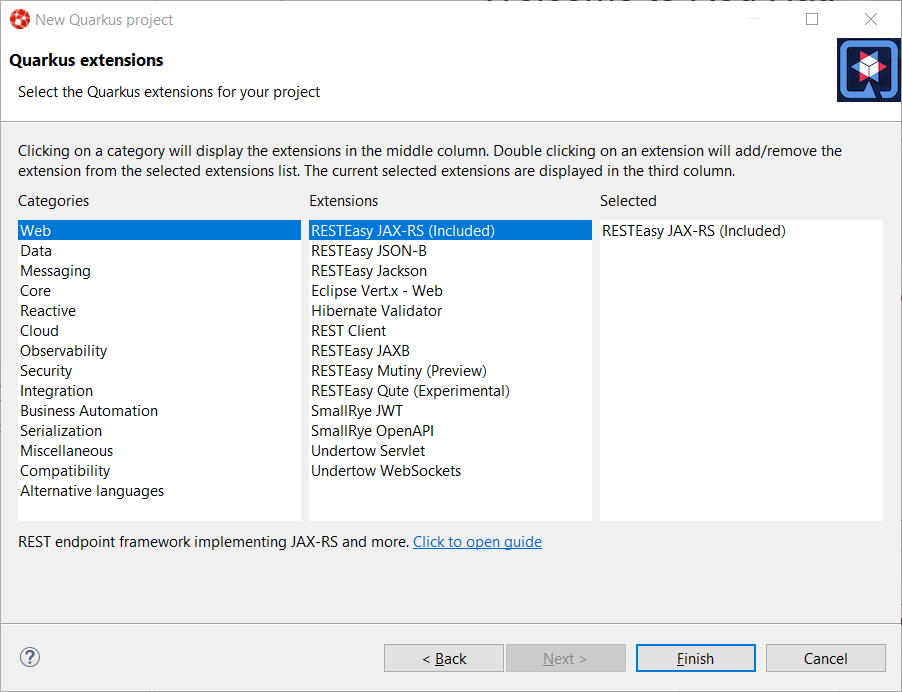902x692 pixels.
Task: Select the SmallRye JWT extension
Action: pyautogui.click(x=450, y=411)
